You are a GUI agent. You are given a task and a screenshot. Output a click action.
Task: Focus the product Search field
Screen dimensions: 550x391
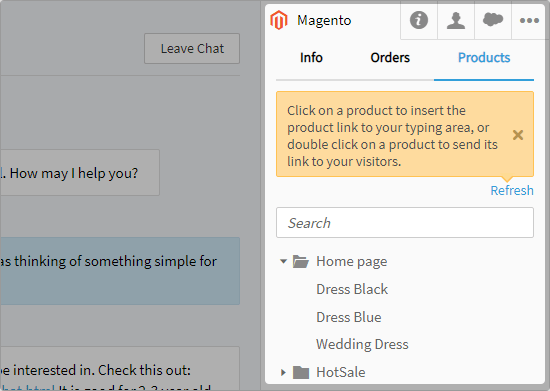click(405, 223)
